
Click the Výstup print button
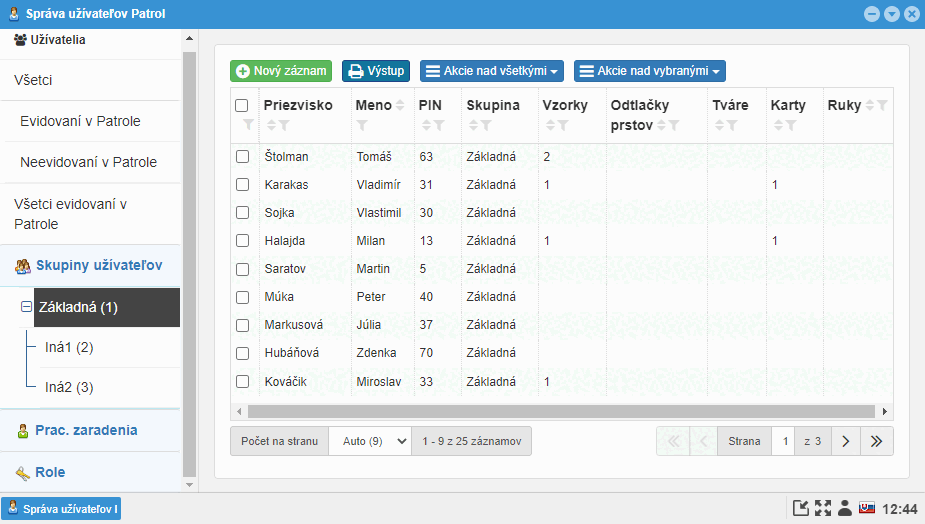pos(376,71)
